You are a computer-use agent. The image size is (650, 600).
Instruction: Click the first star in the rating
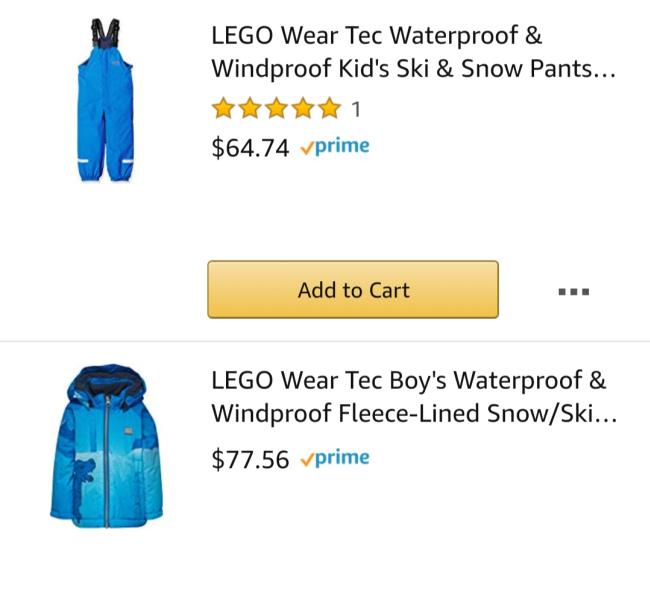coord(223,108)
